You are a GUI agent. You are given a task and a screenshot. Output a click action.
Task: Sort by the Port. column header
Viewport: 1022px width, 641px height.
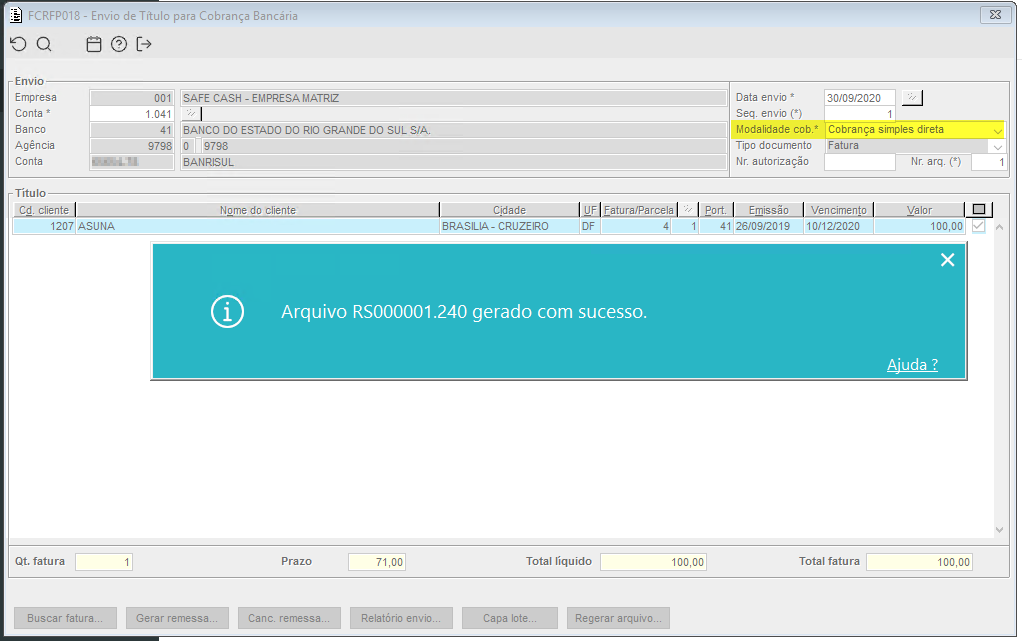(x=716, y=210)
